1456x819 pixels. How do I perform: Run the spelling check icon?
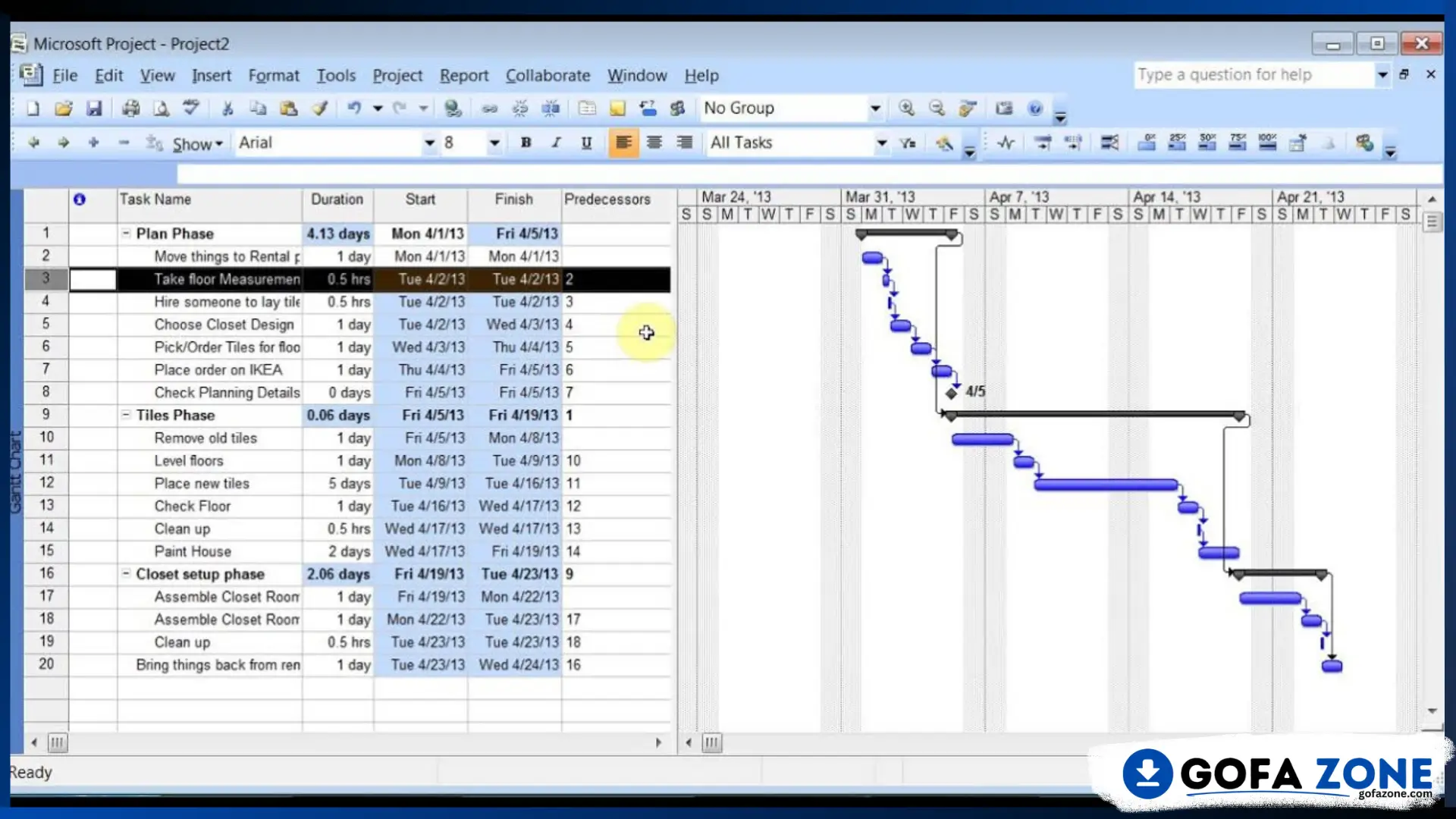pos(191,108)
